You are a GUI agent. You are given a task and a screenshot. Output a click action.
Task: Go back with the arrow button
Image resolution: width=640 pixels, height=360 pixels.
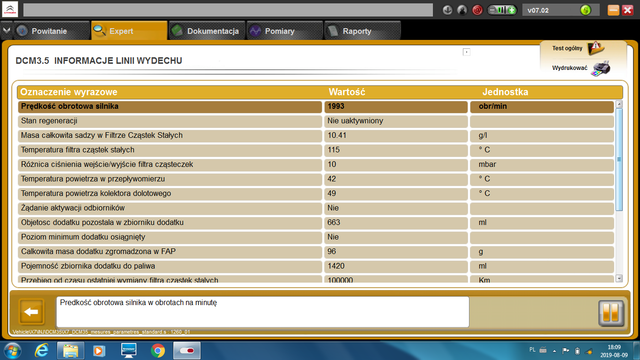[31, 312]
